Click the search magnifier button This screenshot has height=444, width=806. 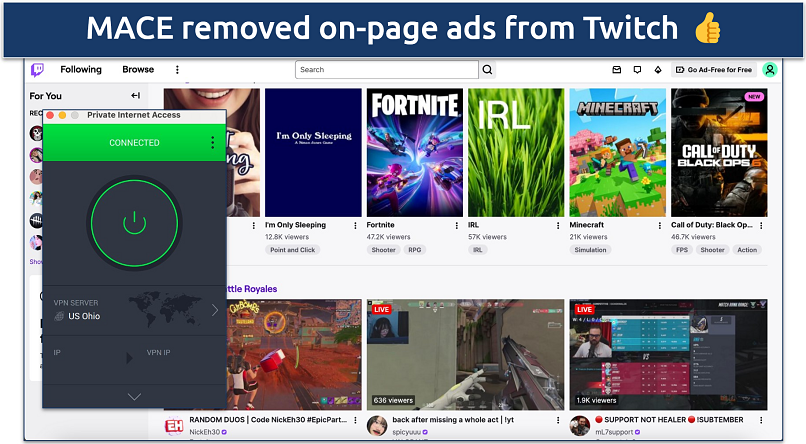point(487,70)
